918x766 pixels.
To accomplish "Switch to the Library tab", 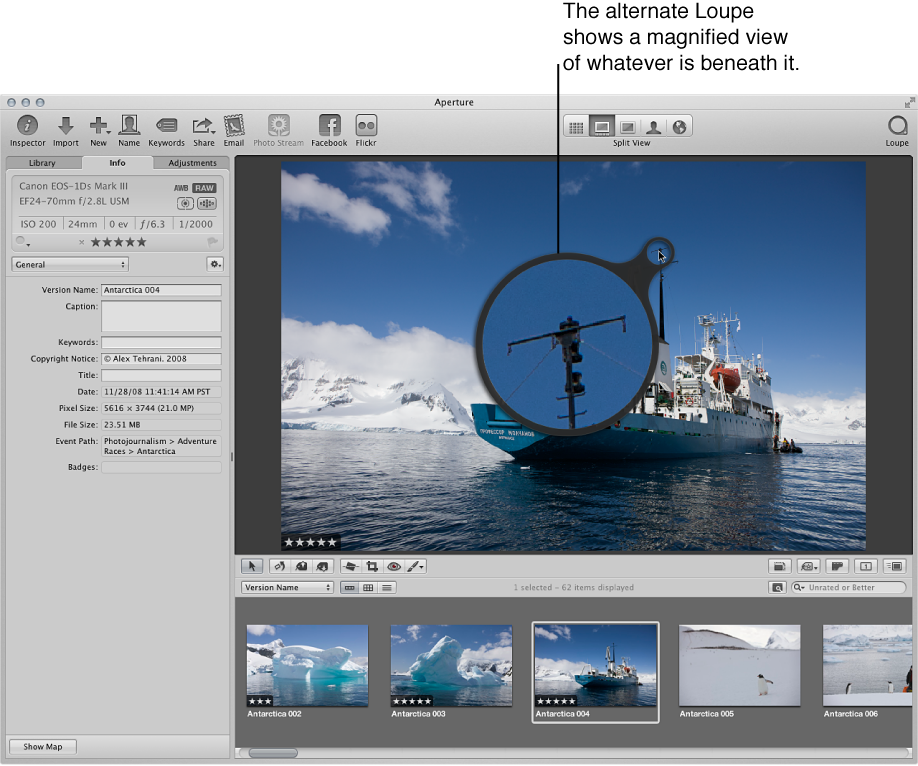I will (x=42, y=163).
